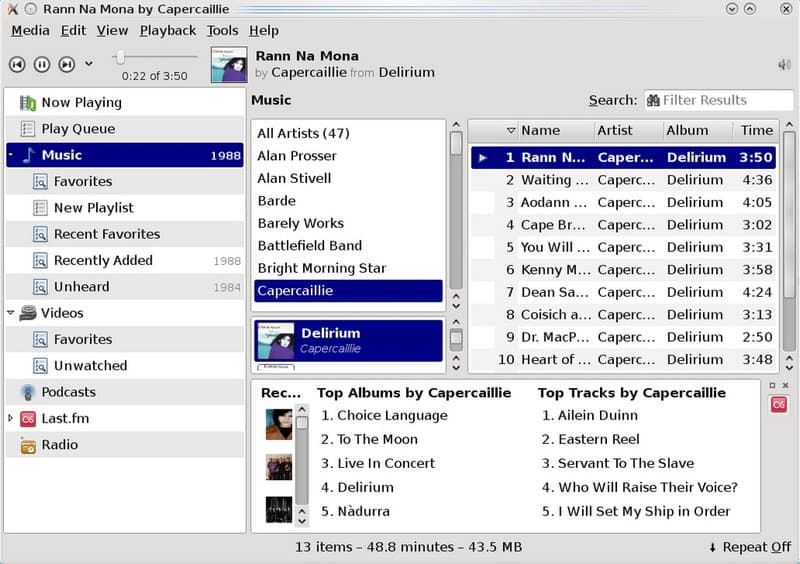Collapse the Music library tree
Image resolution: width=800 pixels, height=564 pixels.
(11, 156)
